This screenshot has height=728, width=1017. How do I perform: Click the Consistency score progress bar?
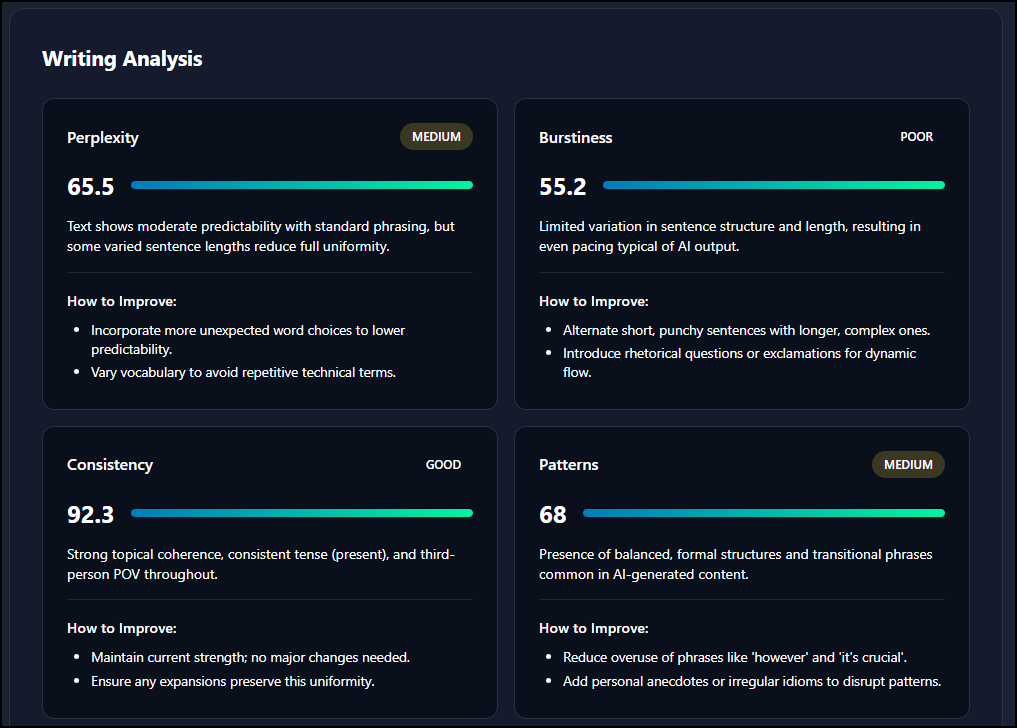301,513
